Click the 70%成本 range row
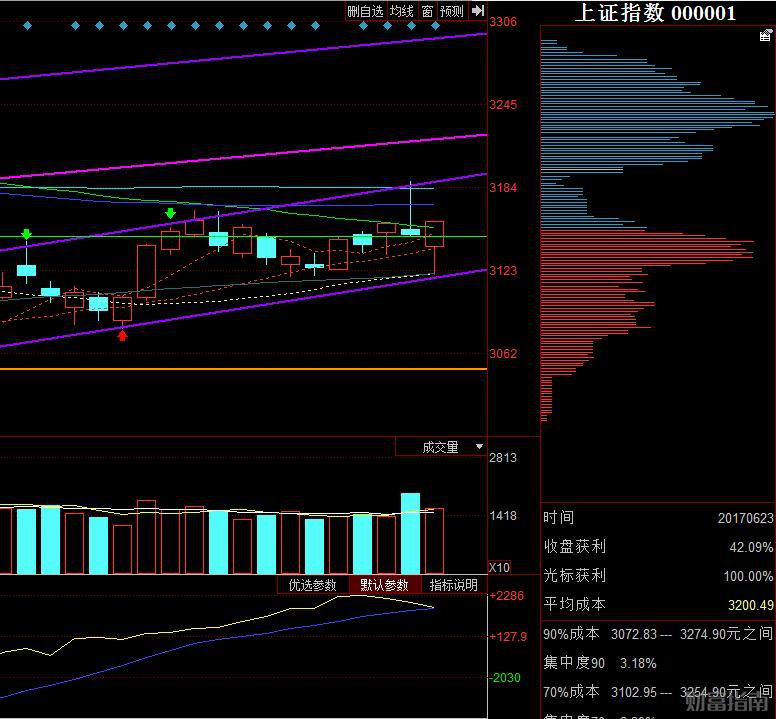This screenshot has width=776, height=719. (x=658, y=691)
